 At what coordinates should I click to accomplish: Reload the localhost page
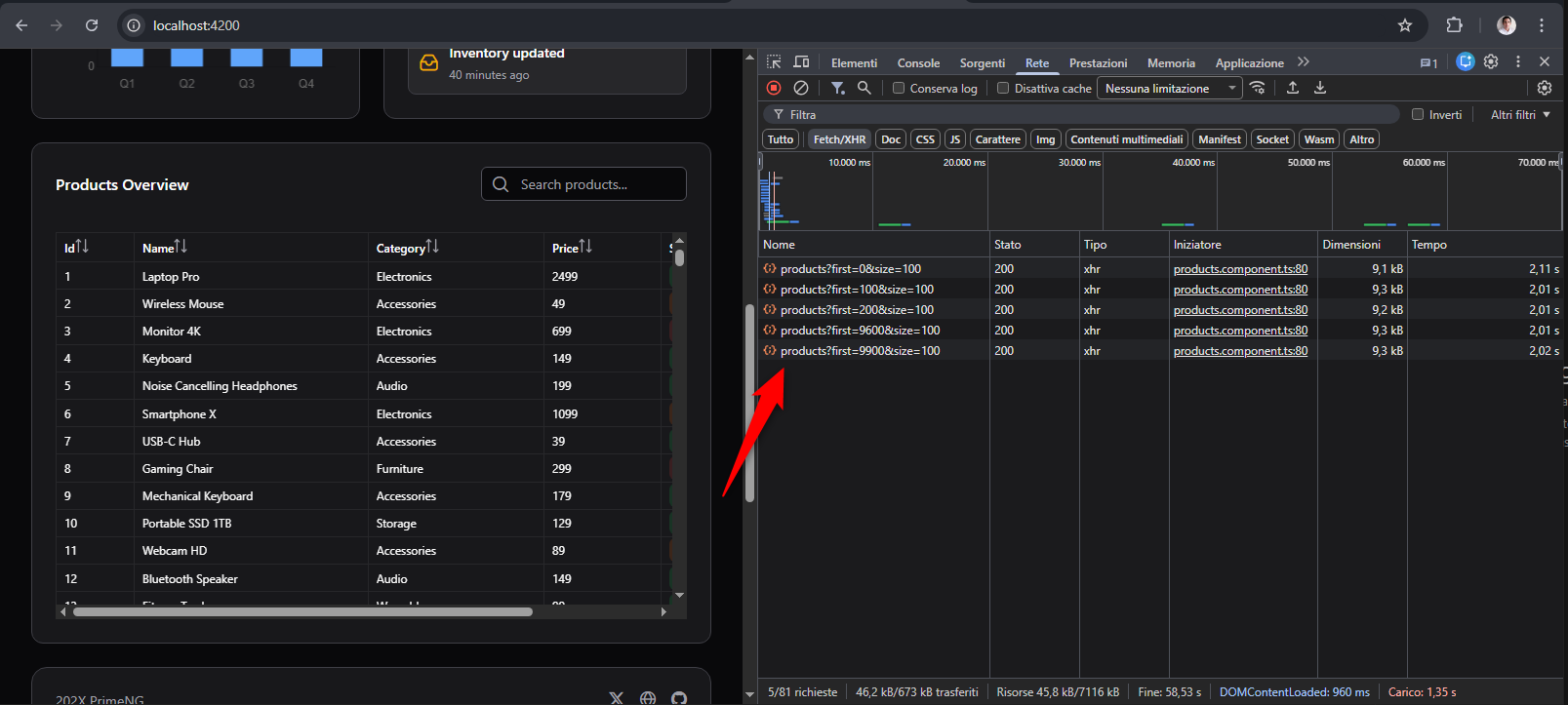[92, 25]
